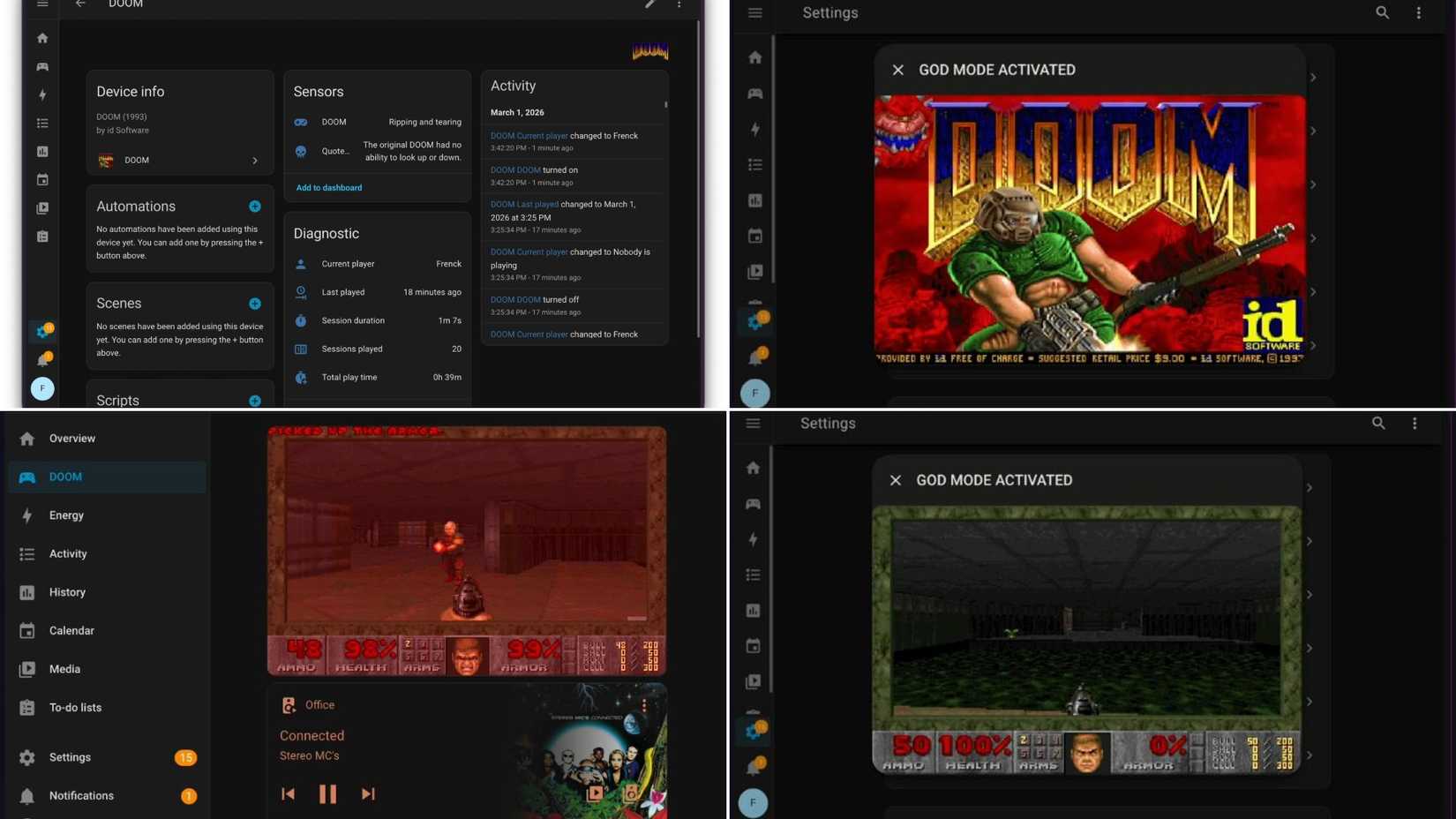Open notifications bell in top-right panel sidebar
This screenshot has height=819, width=1456.
(755, 357)
